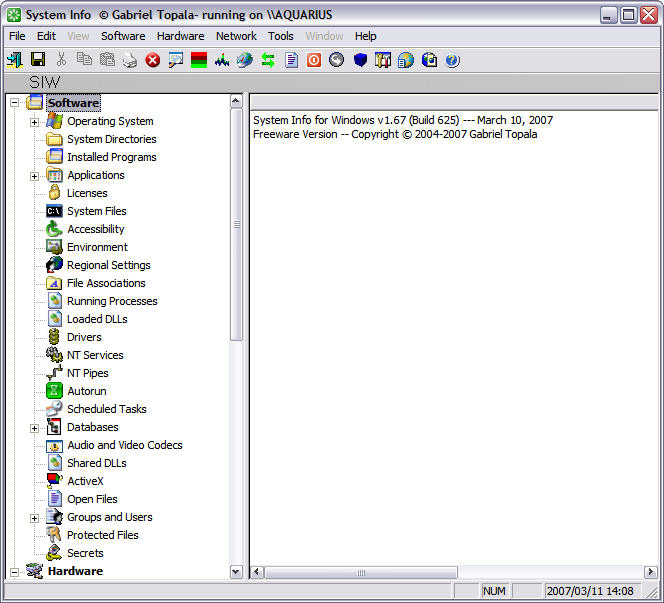Open the Edit menu
The image size is (664, 603).
pos(46,36)
